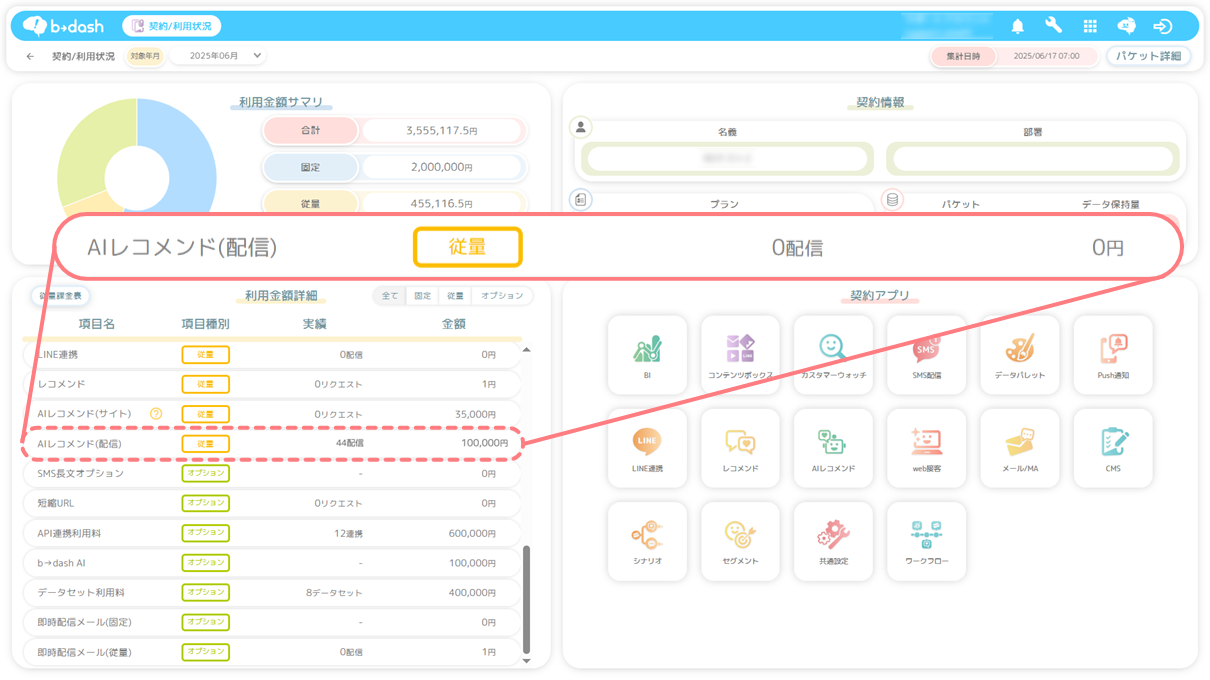Open the 従量課金表 button
This screenshot has width=1210, height=680.
point(62,296)
